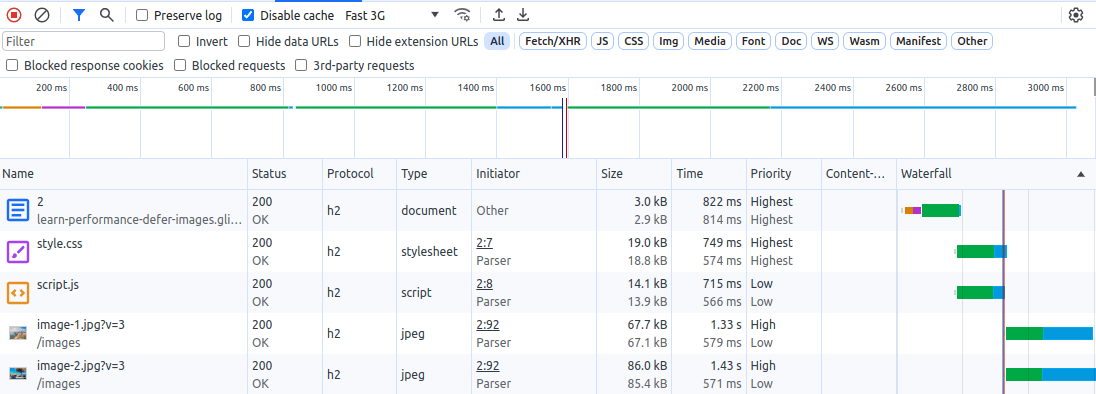The height and width of the screenshot is (394, 1096).
Task: Click the document icon of request 2
Action: pyautogui.click(x=18, y=210)
